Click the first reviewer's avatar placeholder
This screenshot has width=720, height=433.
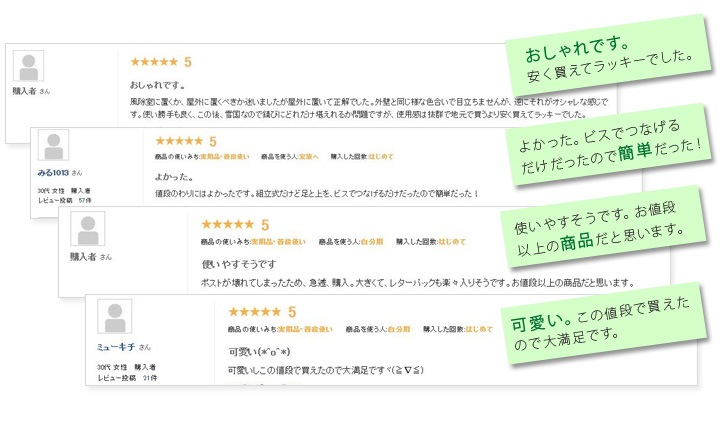point(30,67)
